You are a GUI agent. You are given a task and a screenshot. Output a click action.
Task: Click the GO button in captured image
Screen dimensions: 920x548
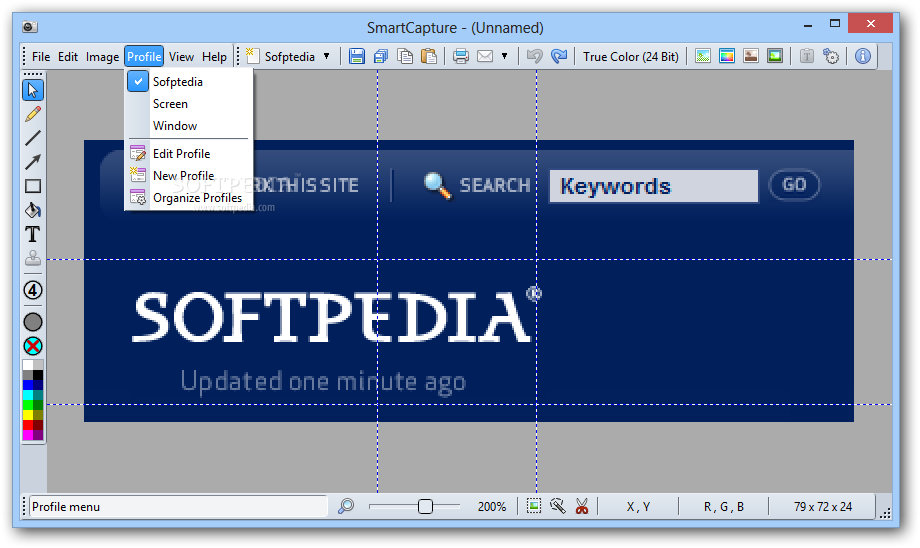794,185
